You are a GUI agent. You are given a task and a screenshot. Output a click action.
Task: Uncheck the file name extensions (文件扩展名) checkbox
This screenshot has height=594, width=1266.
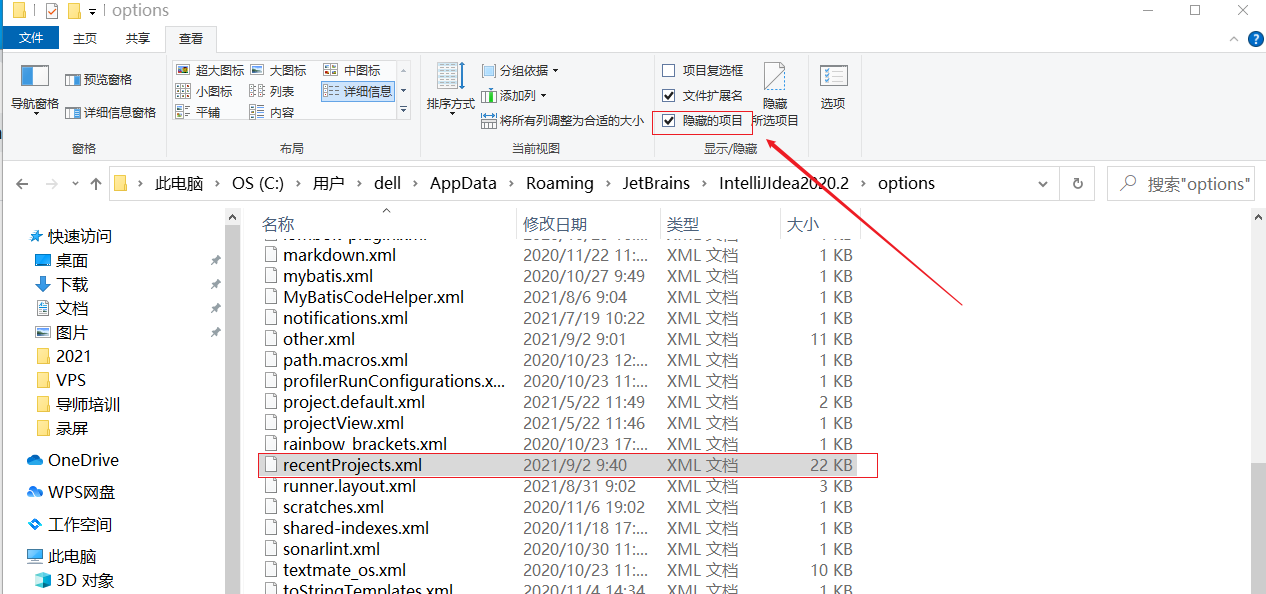coord(669,95)
